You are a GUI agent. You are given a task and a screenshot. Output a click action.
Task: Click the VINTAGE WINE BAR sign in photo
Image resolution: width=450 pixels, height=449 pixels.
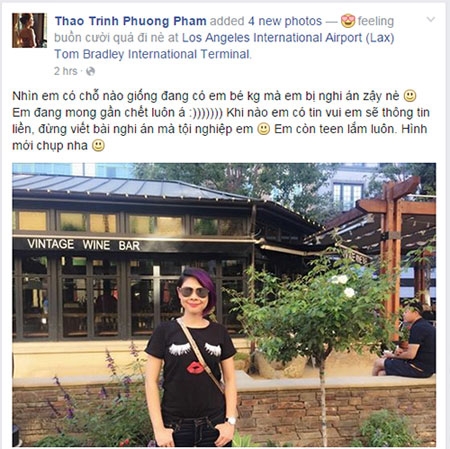pyautogui.click(x=83, y=245)
